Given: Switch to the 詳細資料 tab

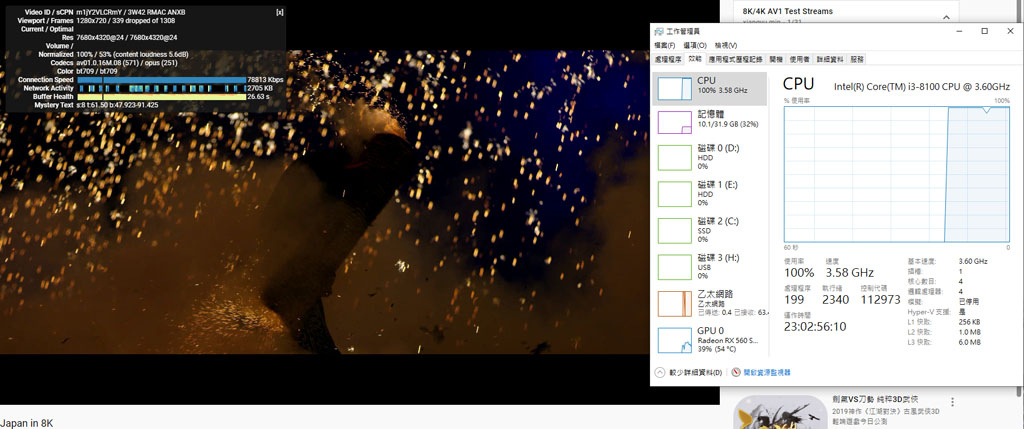Looking at the screenshot, I should coord(829,59).
